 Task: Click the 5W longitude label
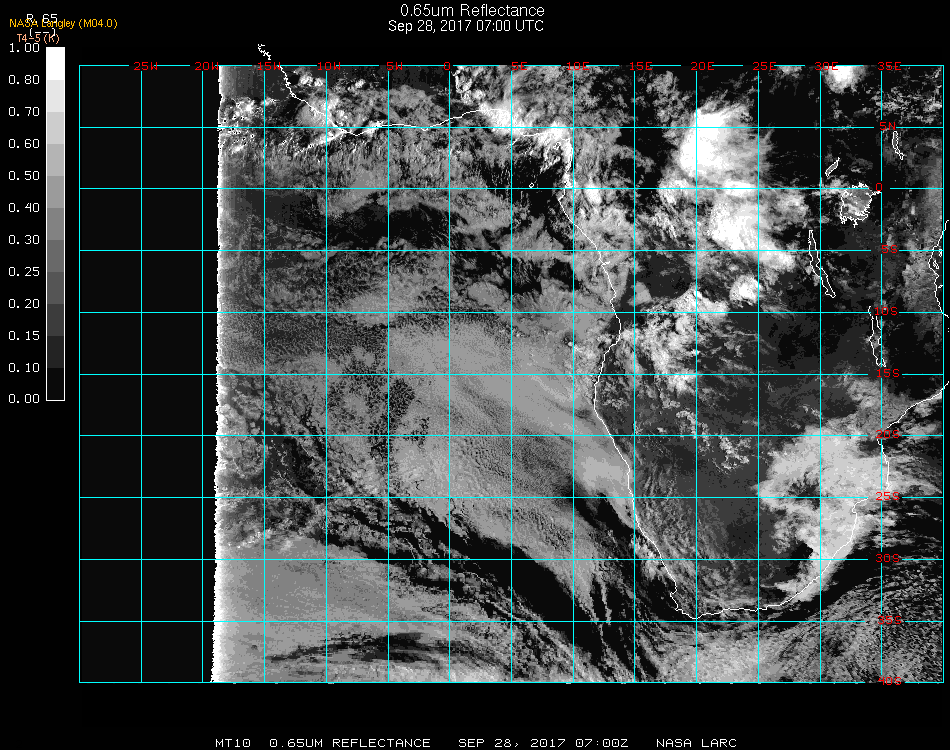(394, 67)
